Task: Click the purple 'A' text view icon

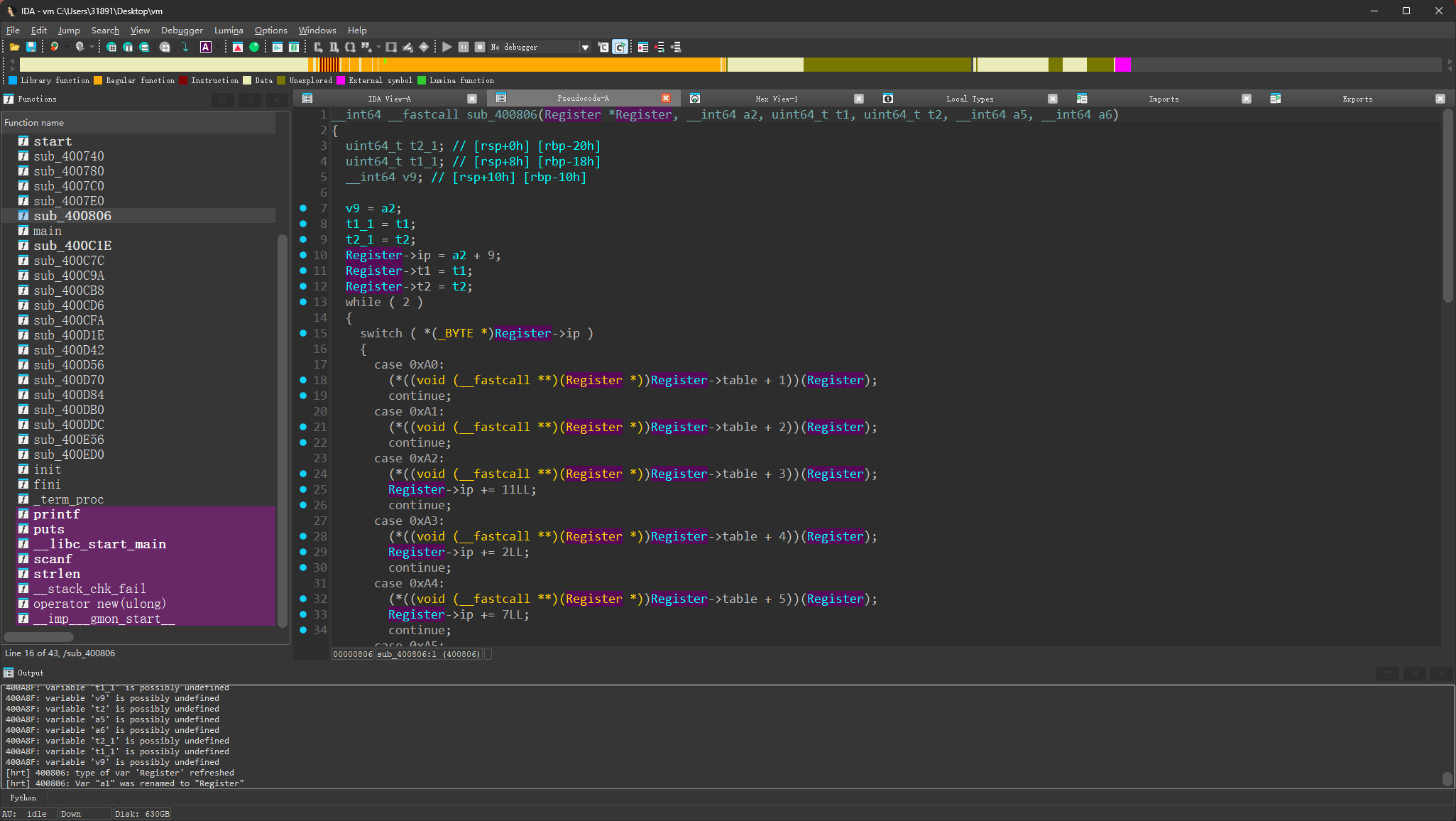Action: coord(206,47)
